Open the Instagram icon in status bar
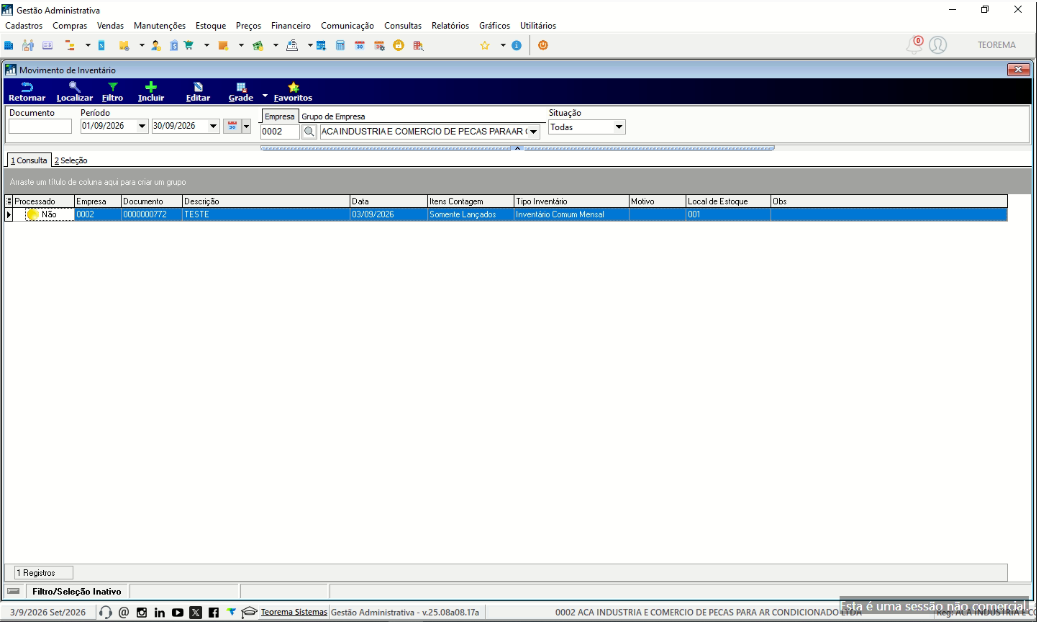Viewport: 1037px width, 622px height. pyautogui.click(x=142, y=613)
